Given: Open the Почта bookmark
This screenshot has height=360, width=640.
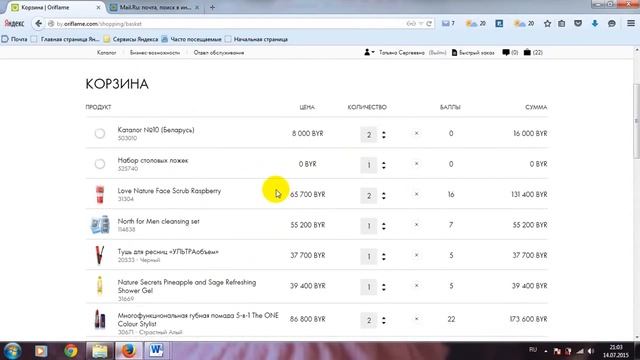Looking at the screenshot, I should 15,39.
